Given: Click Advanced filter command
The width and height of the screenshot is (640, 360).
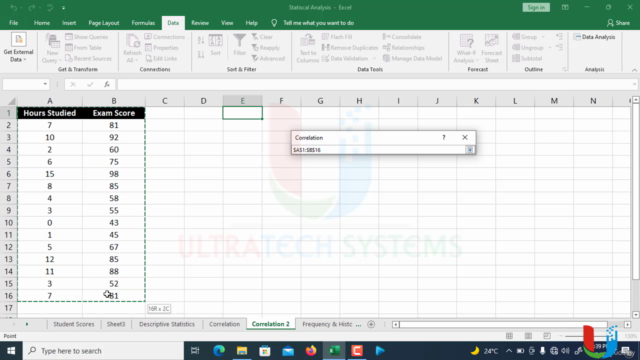Looking at the screenshot, I should [x=268, y=58].
